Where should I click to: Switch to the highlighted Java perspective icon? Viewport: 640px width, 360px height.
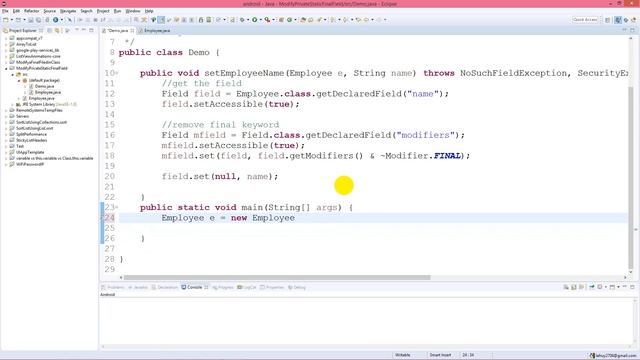click(618, 20)
